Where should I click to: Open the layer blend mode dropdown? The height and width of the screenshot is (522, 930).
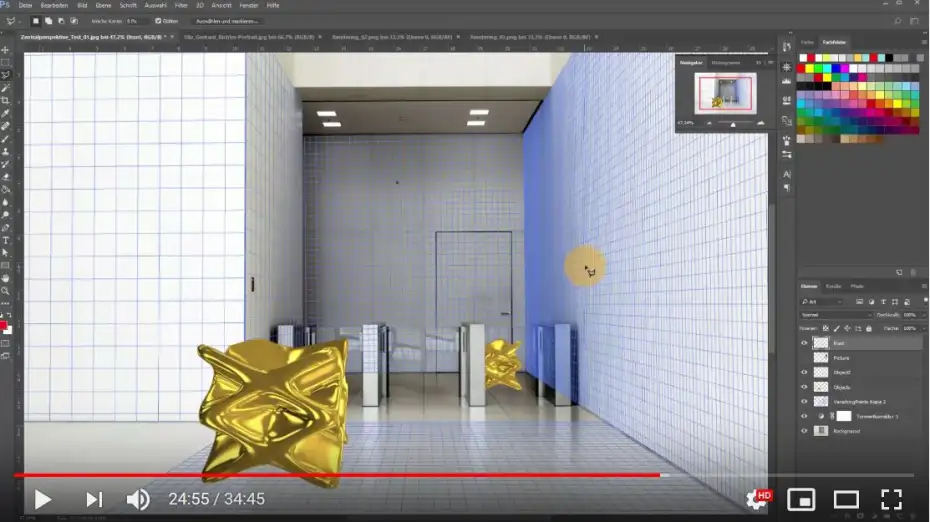pyautogui.click(x=836, y=315)
